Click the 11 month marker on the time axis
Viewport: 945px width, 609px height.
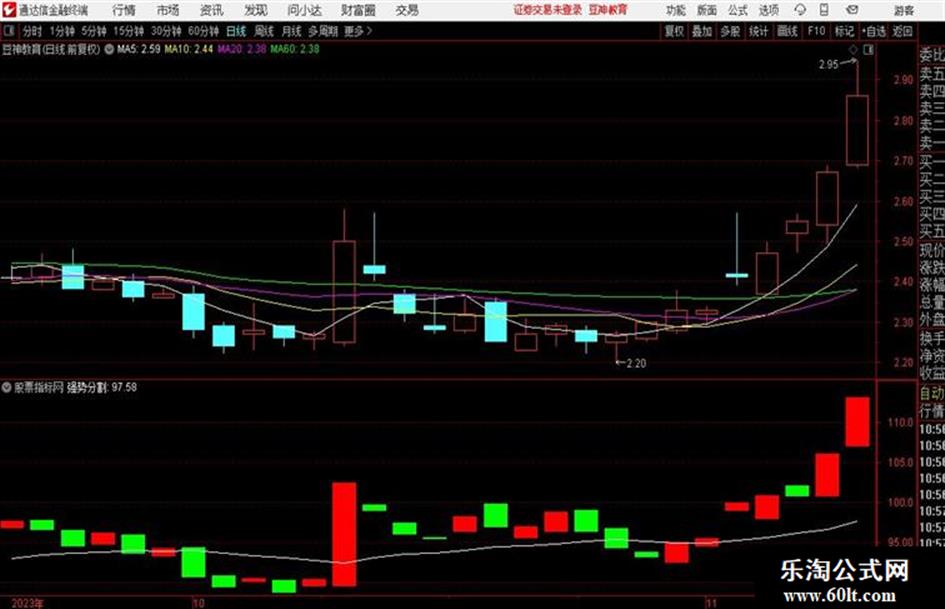pos(712,602)
